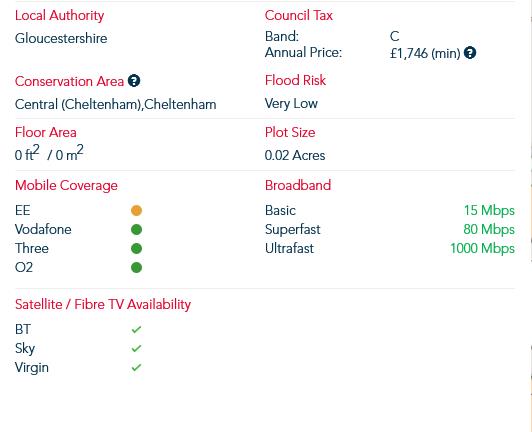Select the Gloucestershire local authority text

point(61,38)
